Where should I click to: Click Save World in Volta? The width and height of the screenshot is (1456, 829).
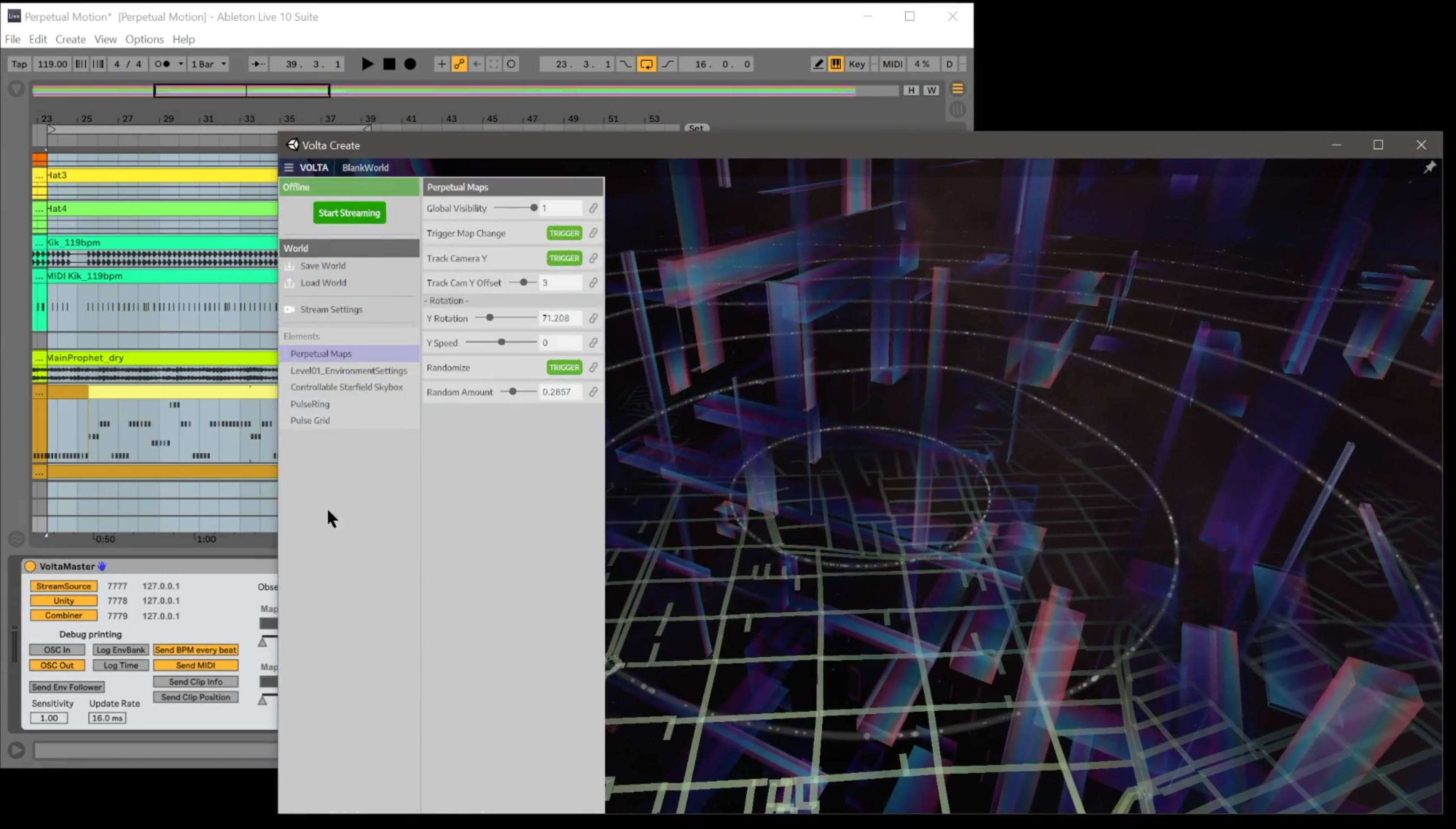click(323, 266)
